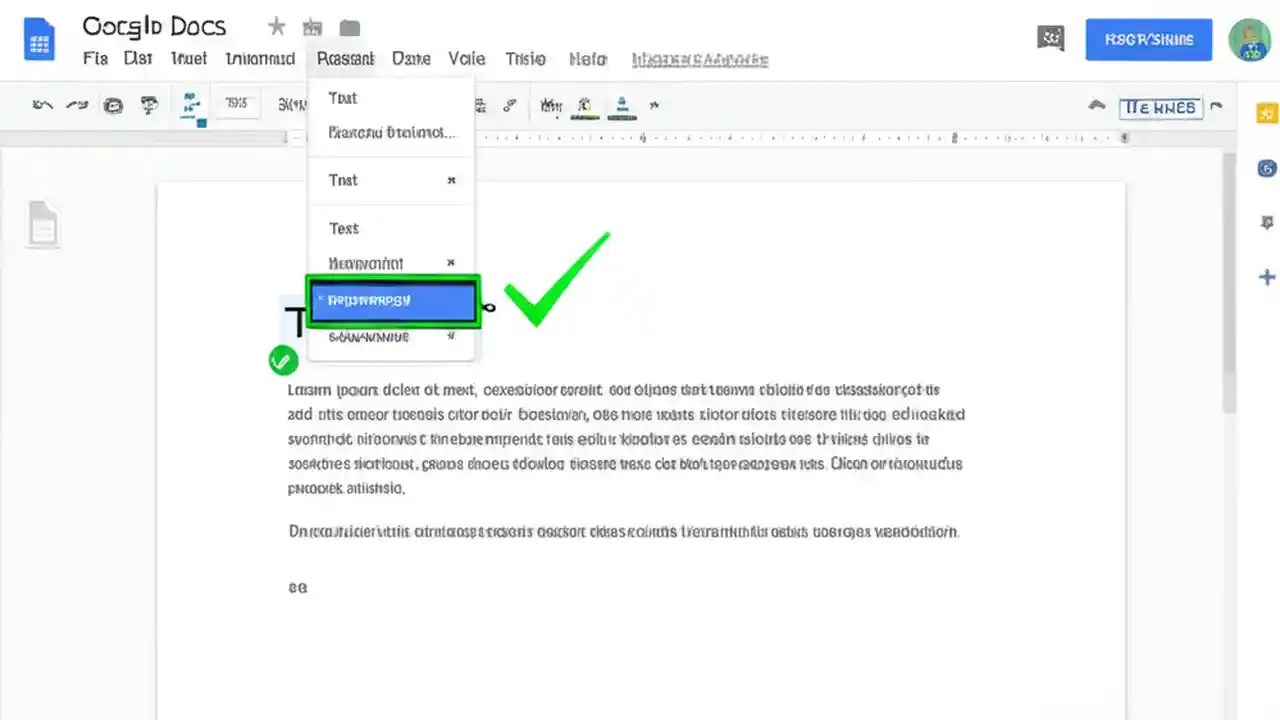Select the Undo icon in the toolbar
The height and width of the screenshot is (720, 1280).
[41, 104]
